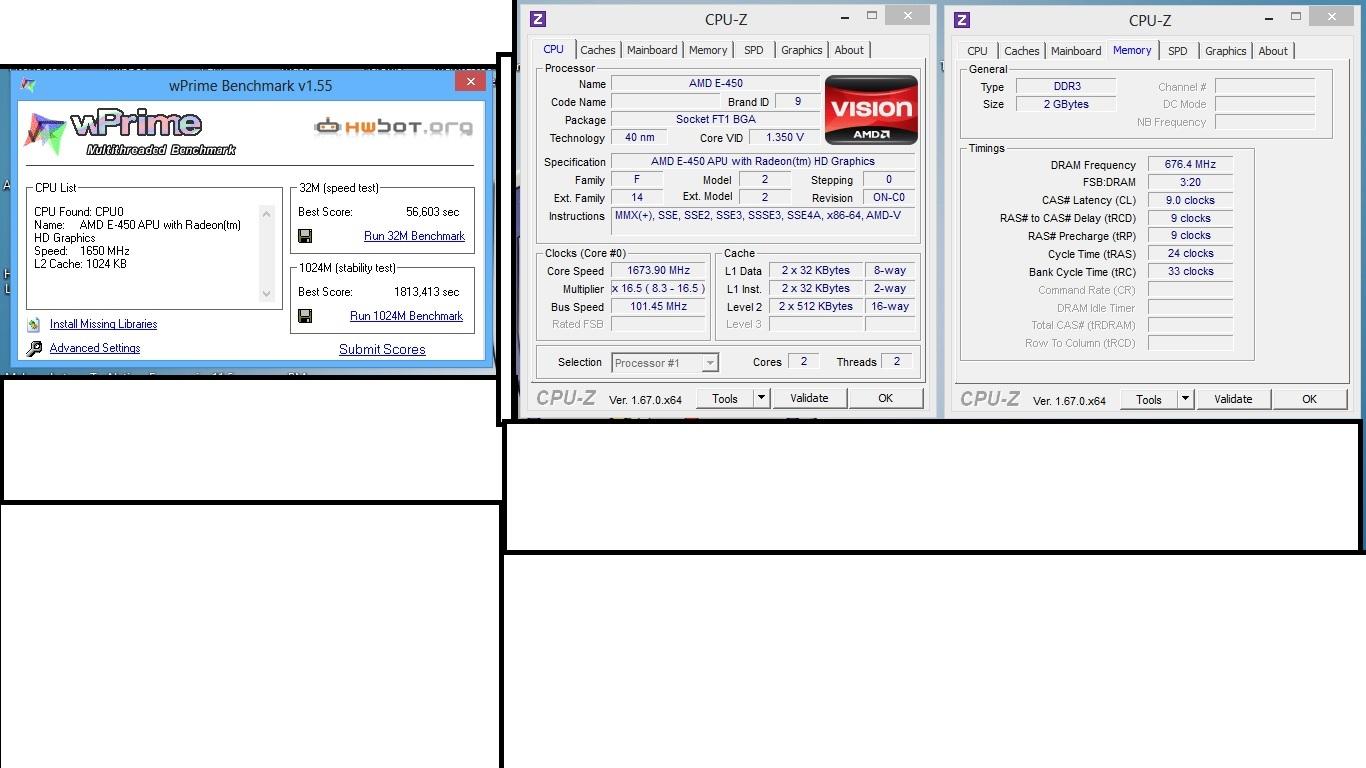The height and width of the screenshot is (768, 1366).
Task: Switch to the Memory tab in the left CPU-Z window
Action: coord(708,50)
